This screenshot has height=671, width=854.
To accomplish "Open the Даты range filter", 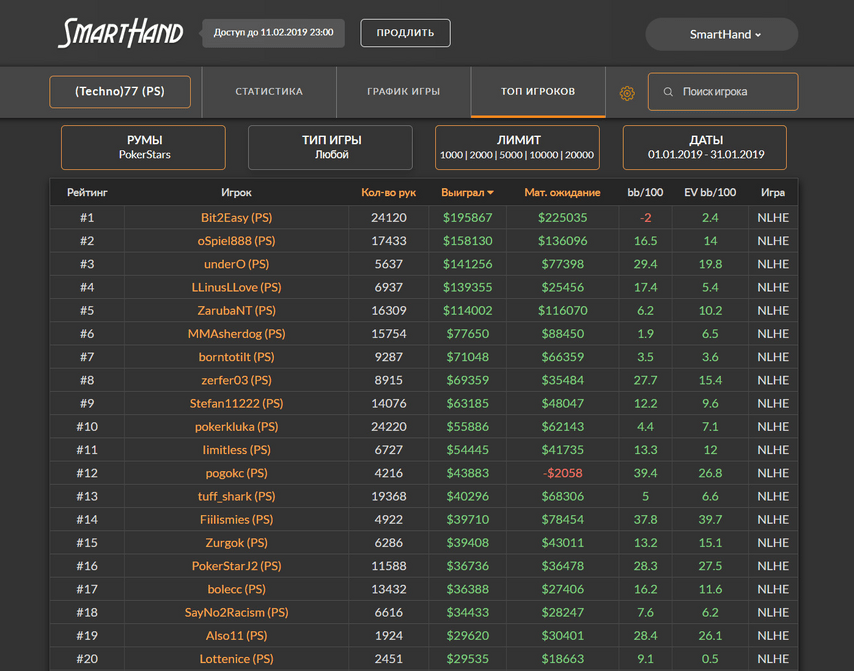I will coord(705,148).
